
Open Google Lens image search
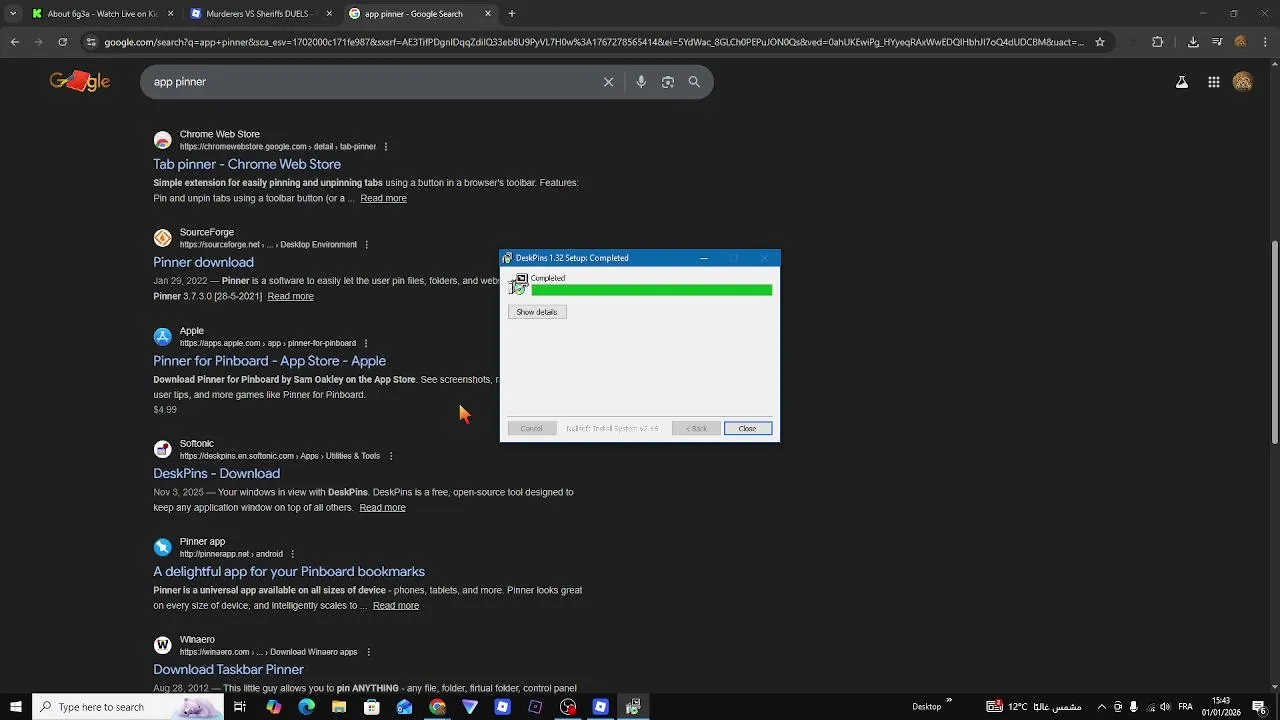point(668,82)
